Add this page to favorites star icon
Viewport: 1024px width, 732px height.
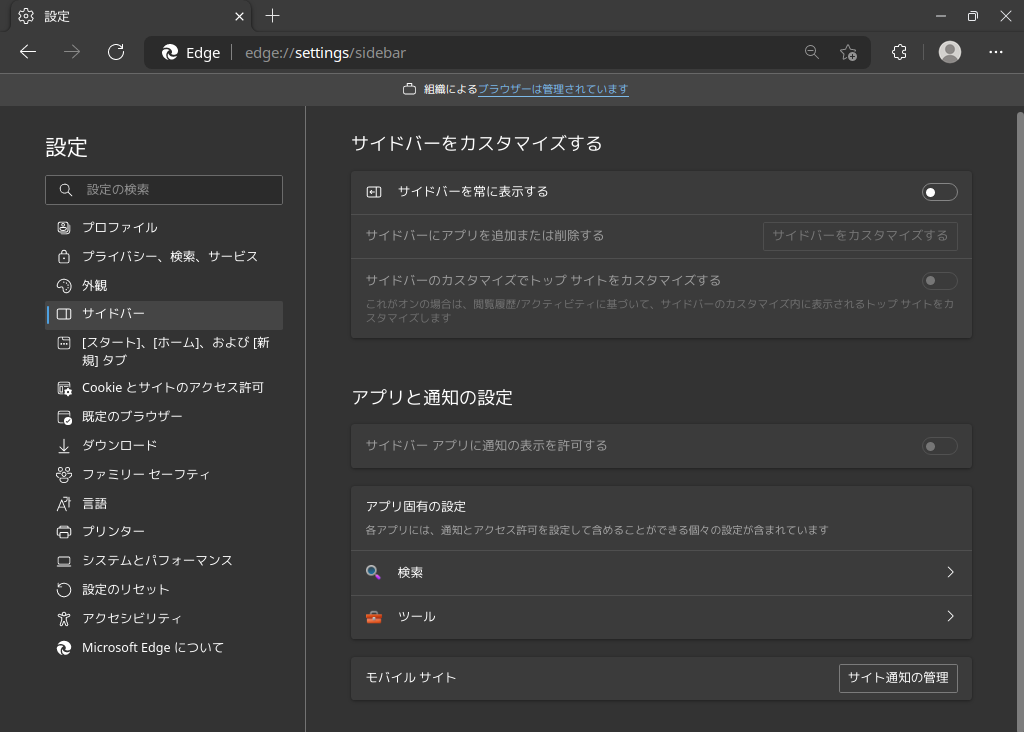(x=848, y=52)
